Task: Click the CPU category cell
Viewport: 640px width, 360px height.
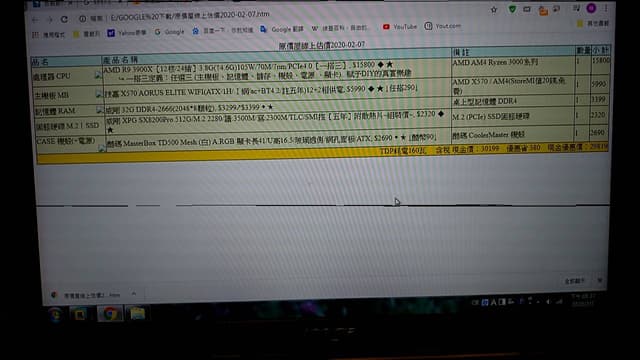Action: [x=67, y=76]
